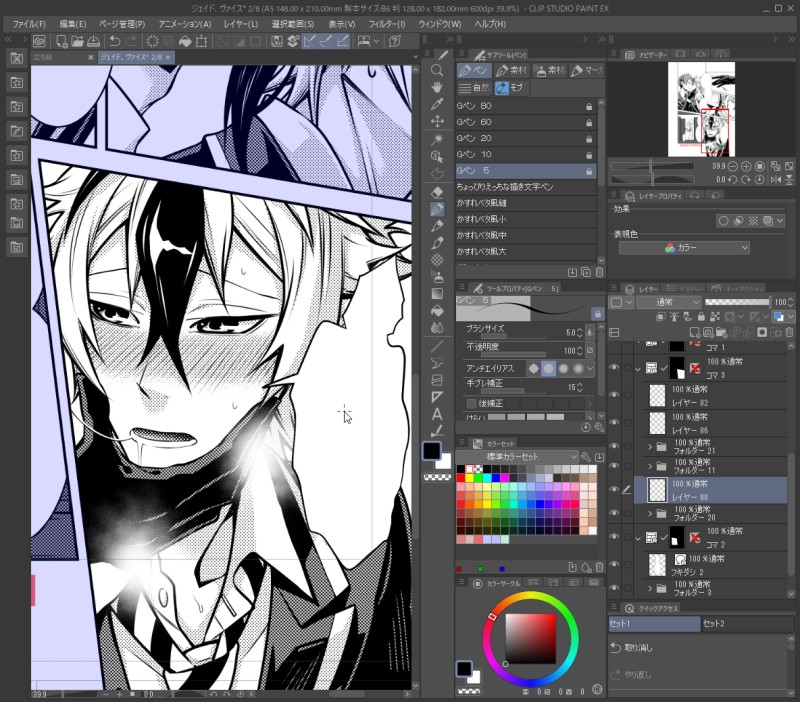Select the Pen tool in the toolbox

[437, 209]
